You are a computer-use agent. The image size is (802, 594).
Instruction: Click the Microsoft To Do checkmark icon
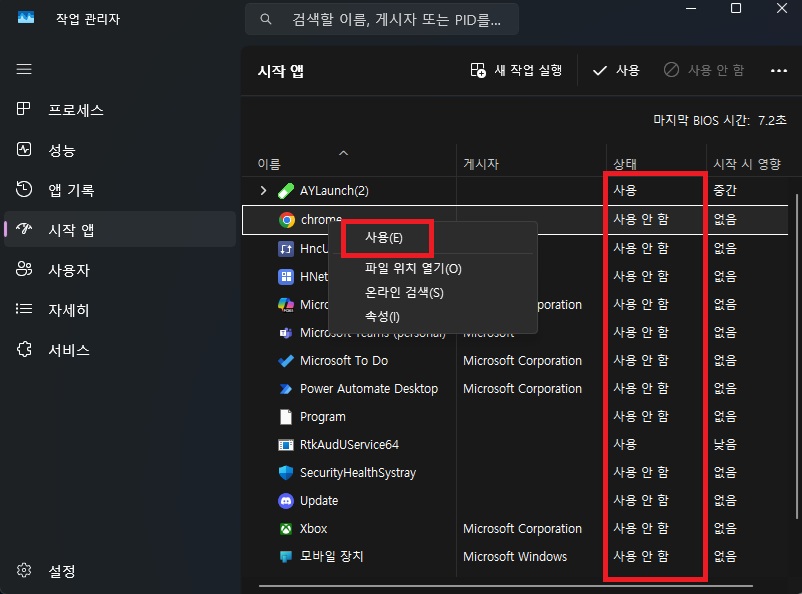pos(286,361)
